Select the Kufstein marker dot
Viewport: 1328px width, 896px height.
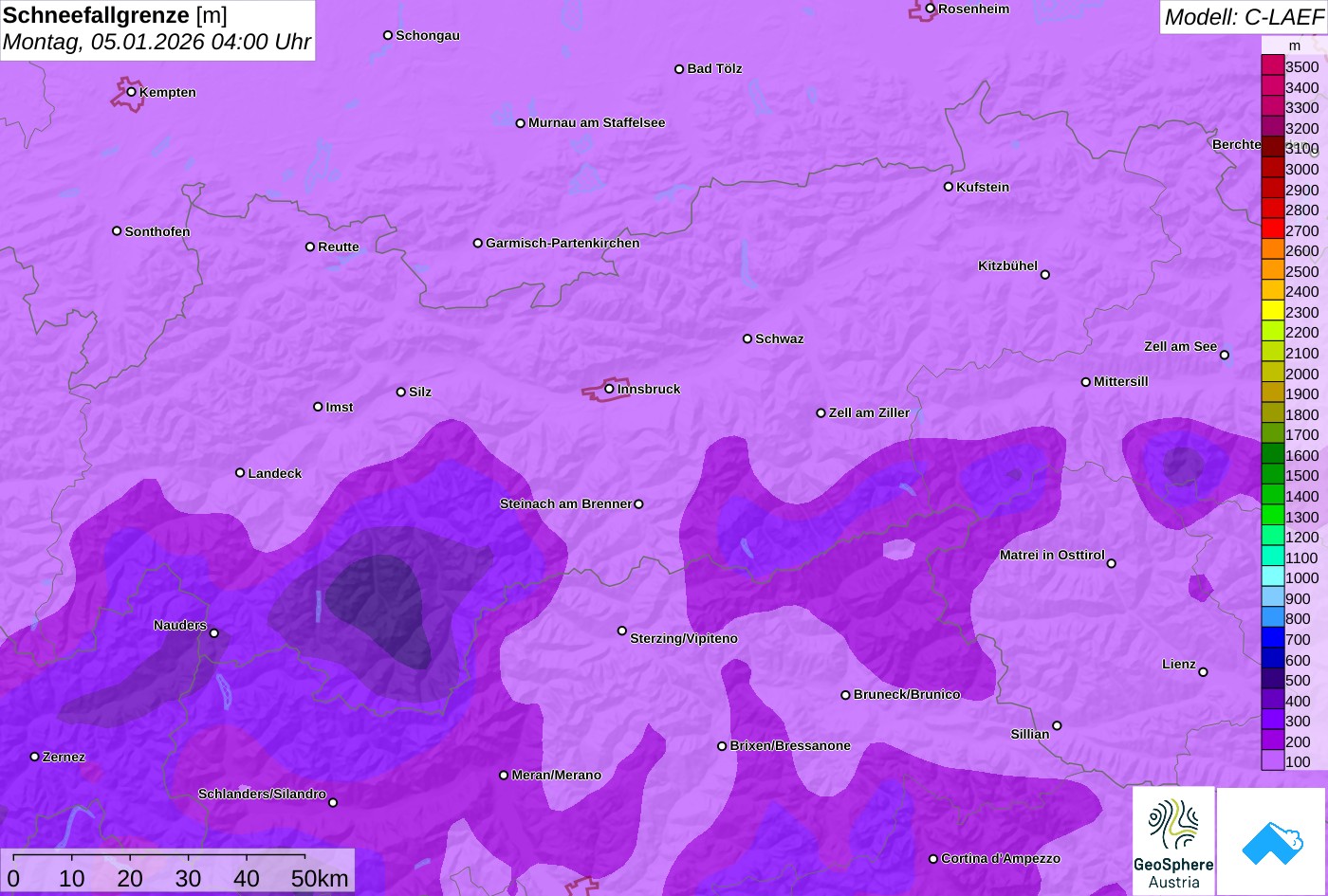pyautogui.click(x=949, y=187)
